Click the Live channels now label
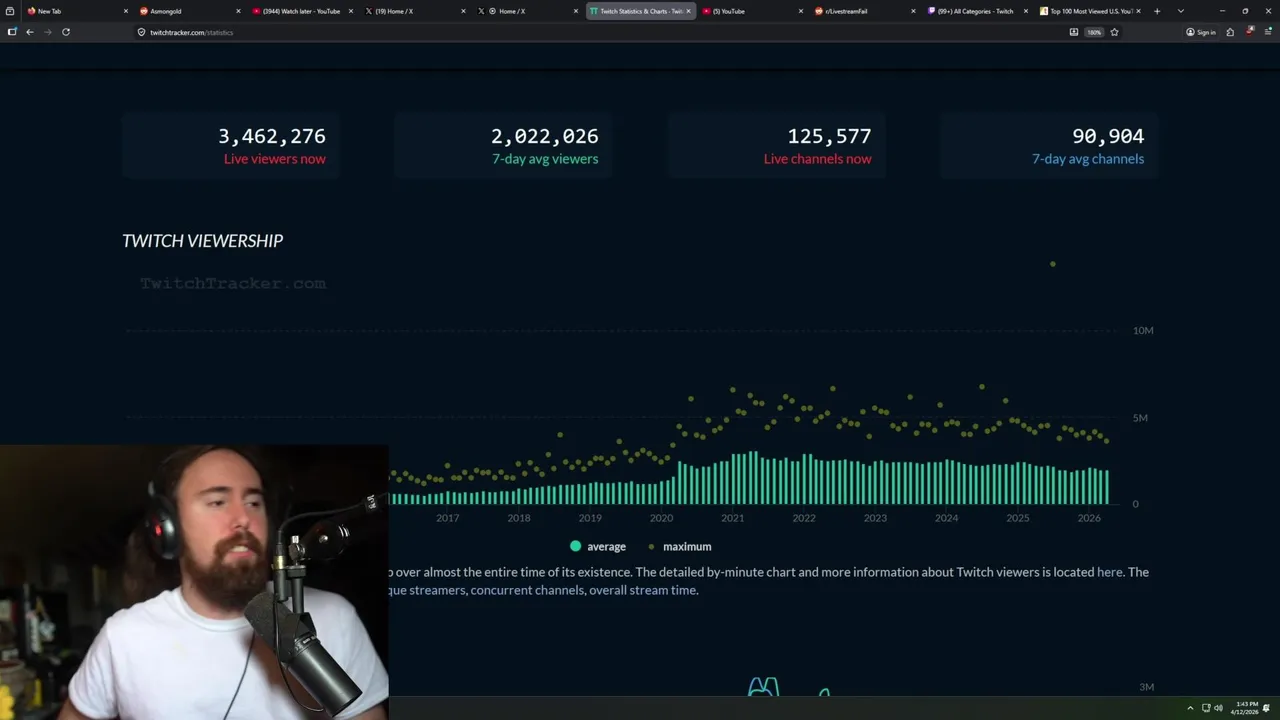This screenshot has width=1280, height=720. [817, 159]
